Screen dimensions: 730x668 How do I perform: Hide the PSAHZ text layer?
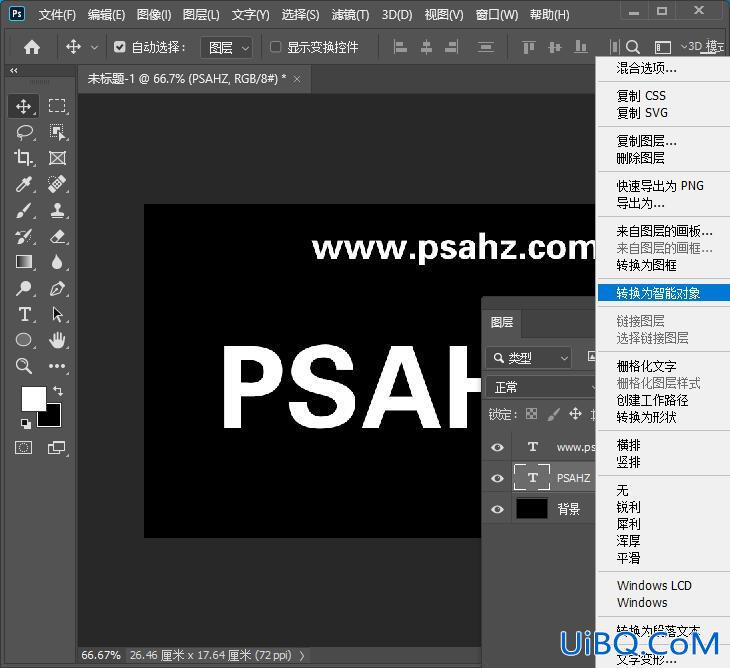pyautogui.click(x=497, y=478)
